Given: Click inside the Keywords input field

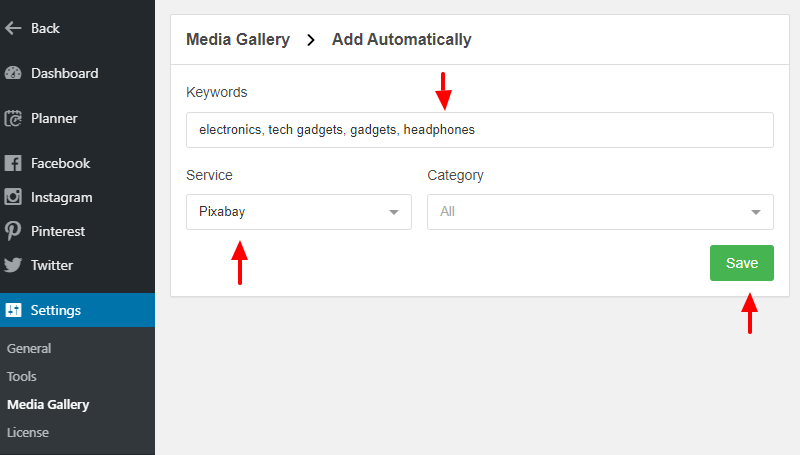Looking at the screenshot, I should (x=480, y=130).
